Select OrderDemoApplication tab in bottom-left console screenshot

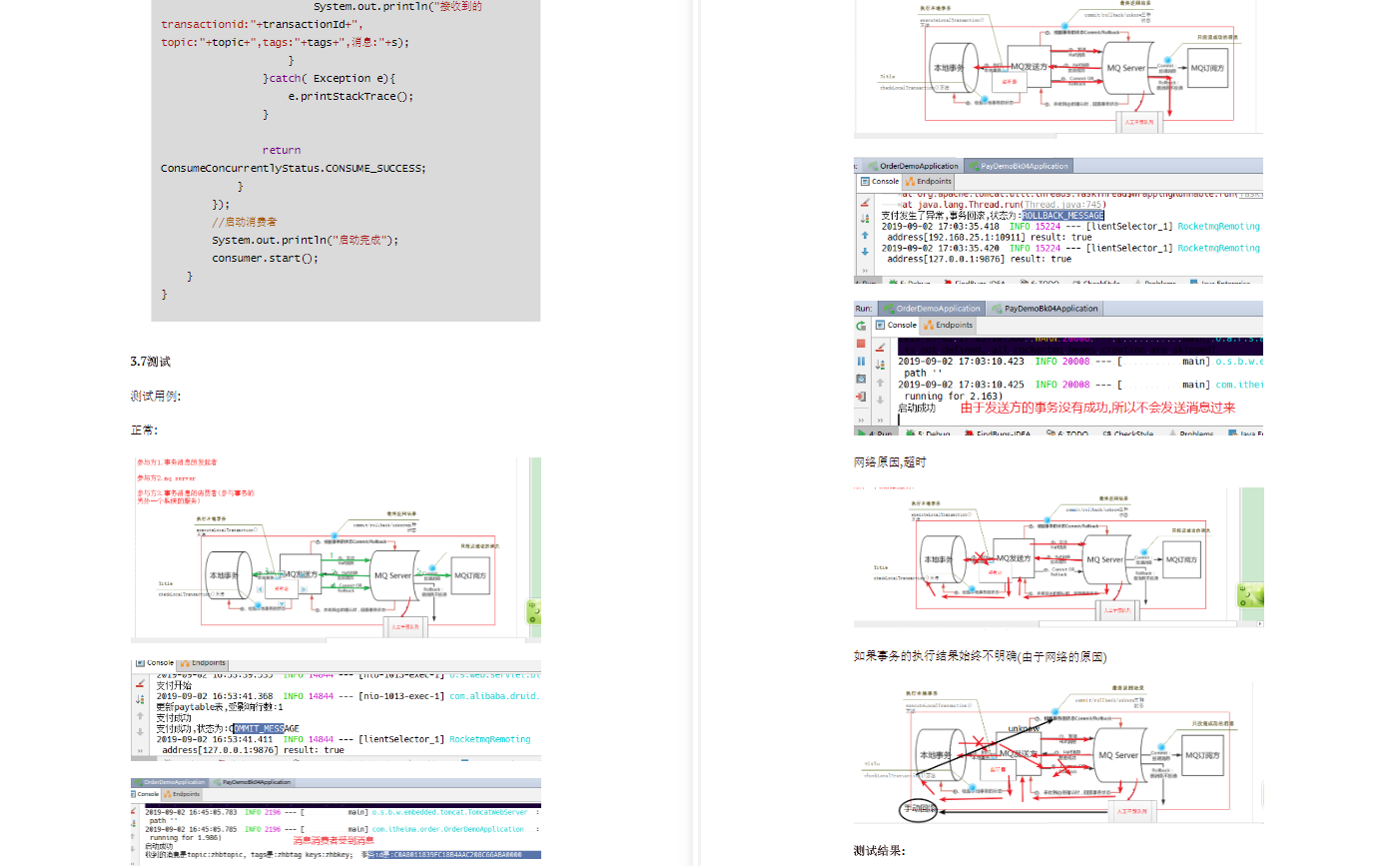(170, 782)
